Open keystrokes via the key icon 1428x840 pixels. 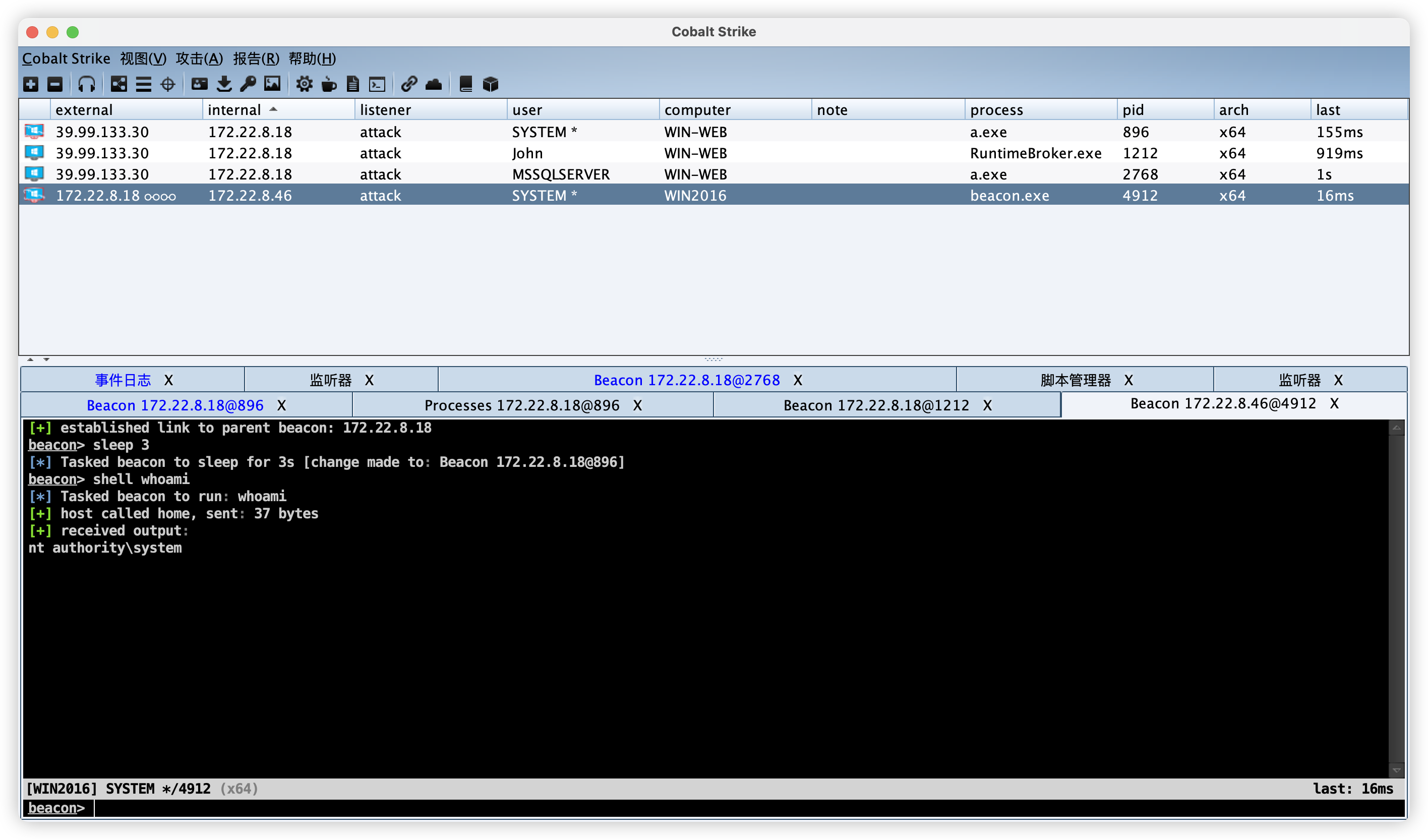248,84
